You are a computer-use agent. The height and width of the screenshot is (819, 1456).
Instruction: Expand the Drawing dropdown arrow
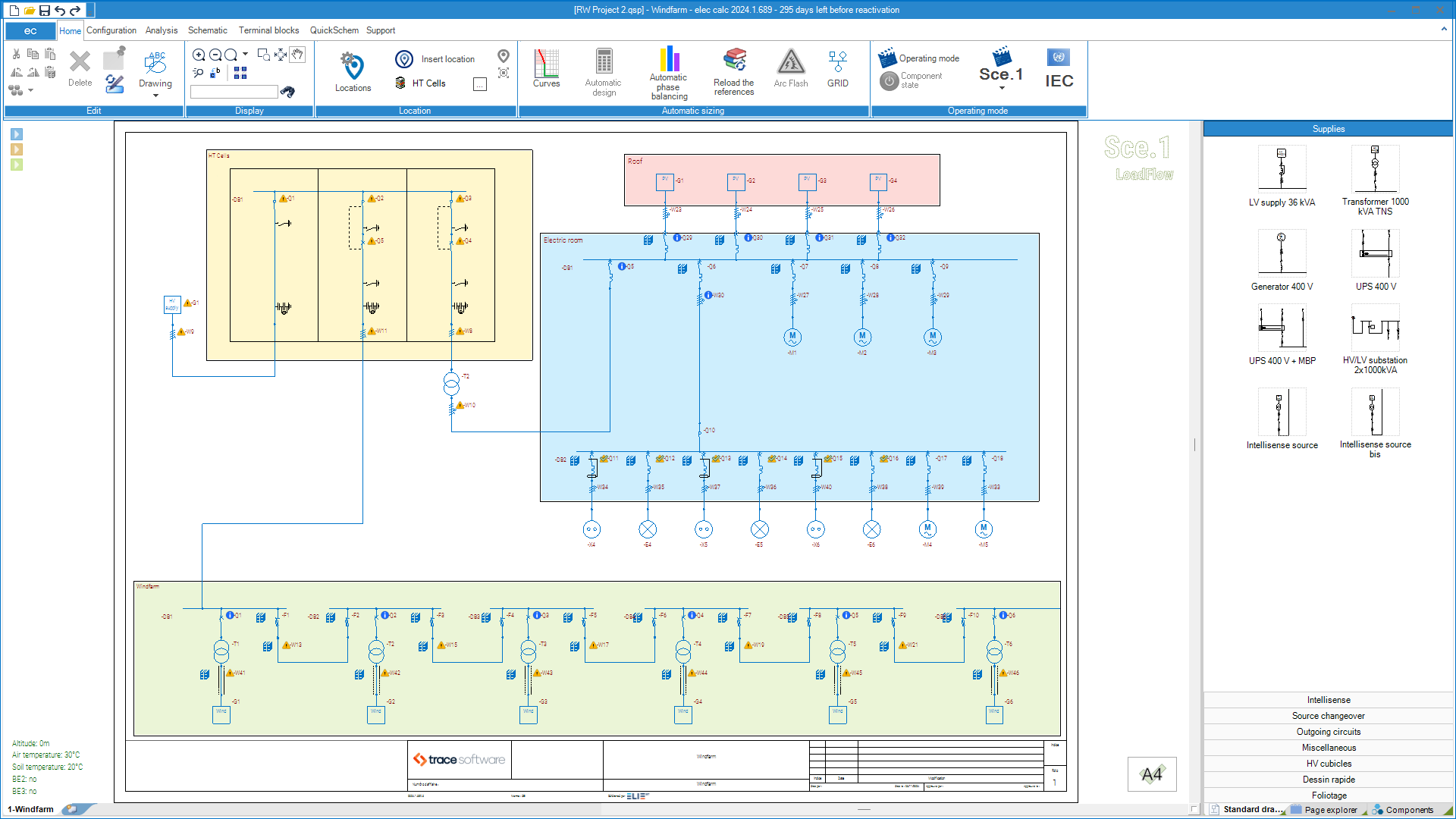point(155,94)
